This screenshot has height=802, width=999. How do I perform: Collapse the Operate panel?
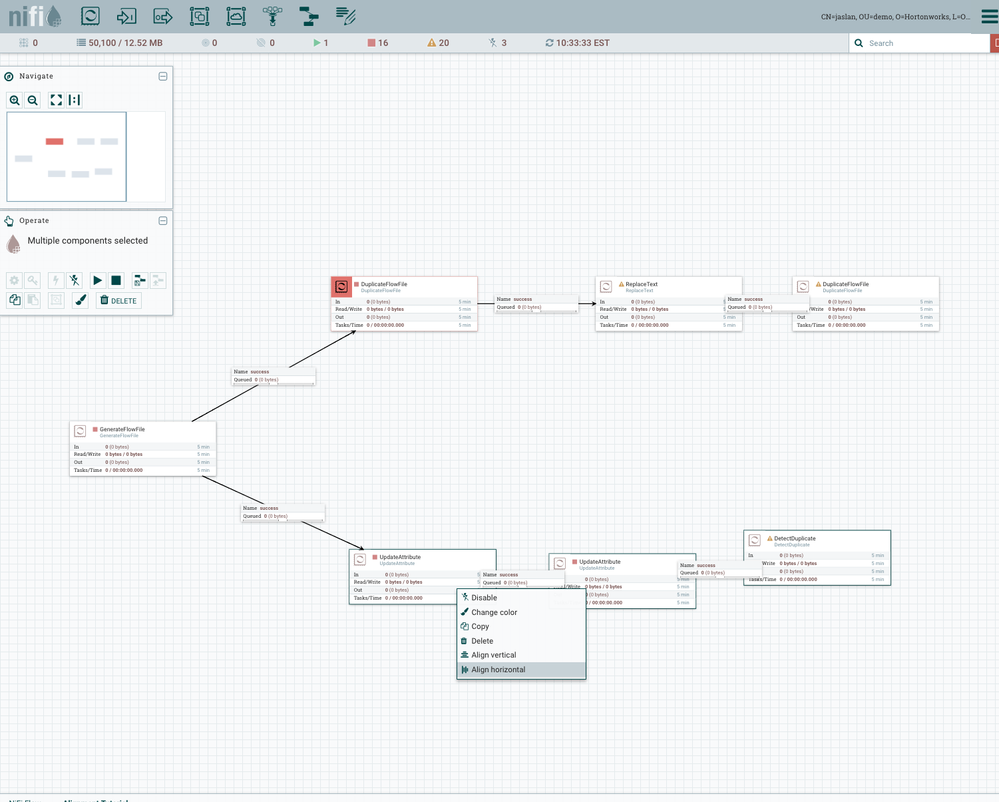(x=163, y=221)
